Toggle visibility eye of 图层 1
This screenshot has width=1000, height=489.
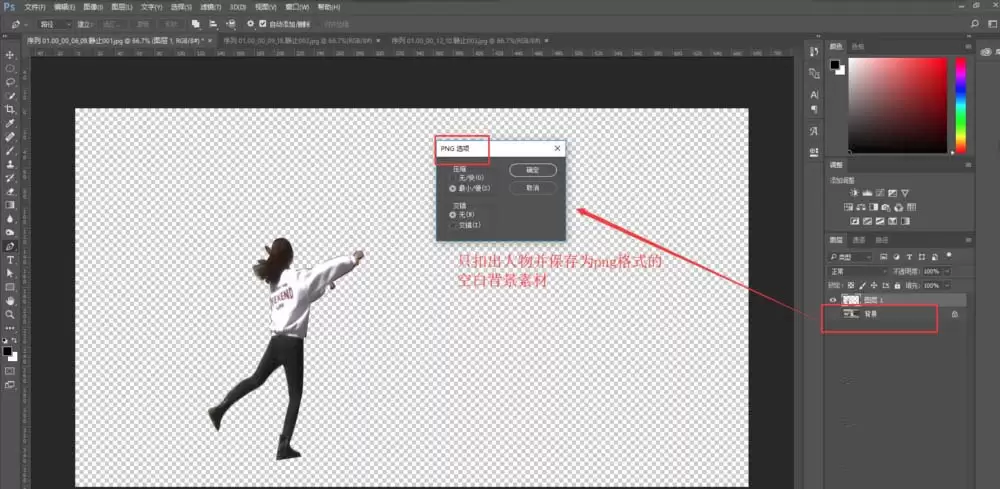click(832, 299)
